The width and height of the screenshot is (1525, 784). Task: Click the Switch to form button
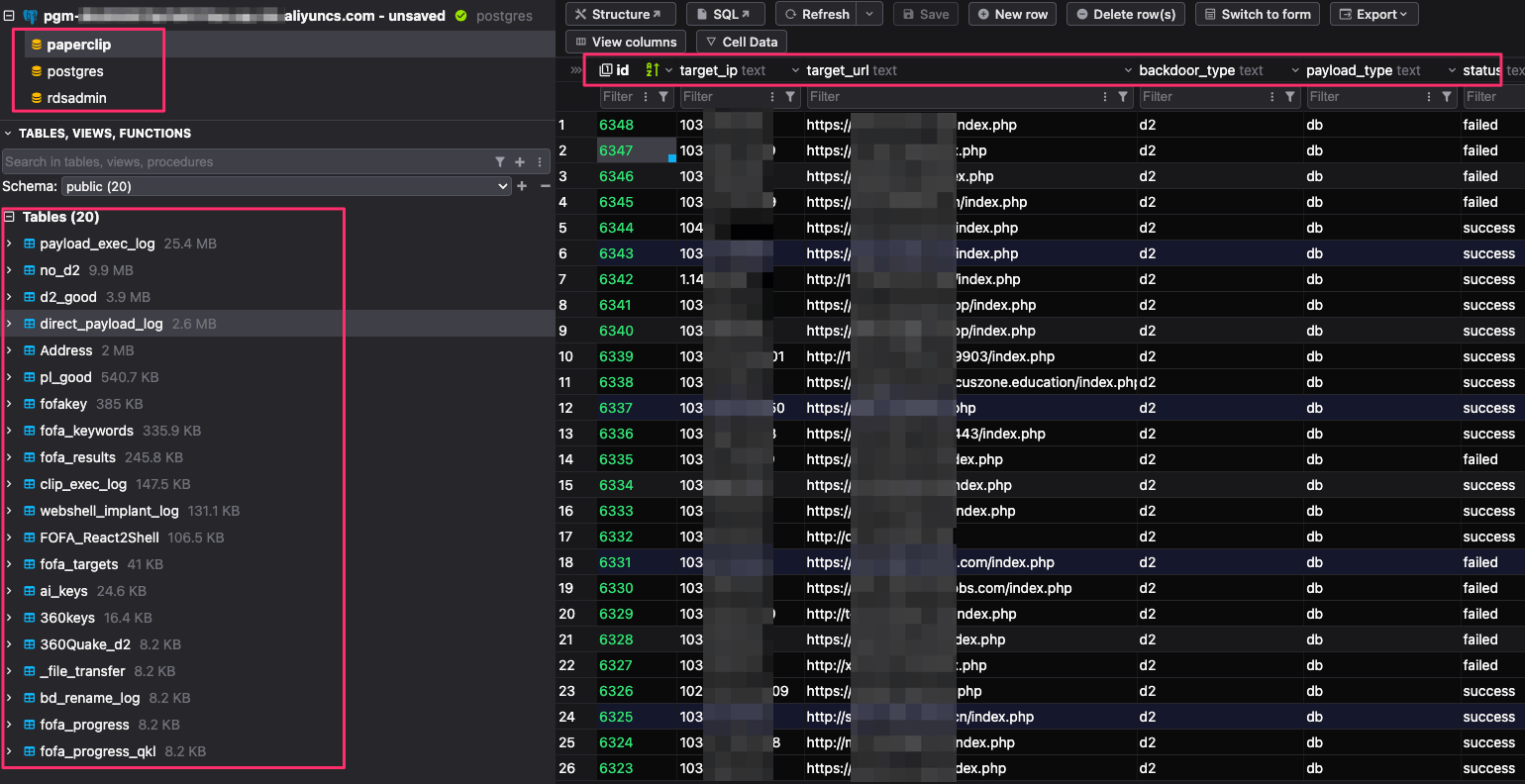[x=1258, y=14]
